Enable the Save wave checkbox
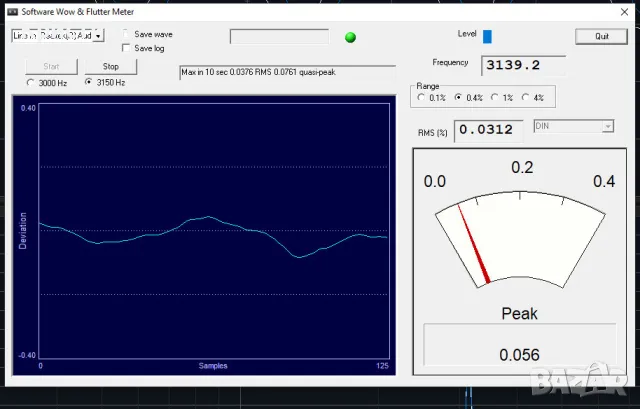 click(126, 34)
